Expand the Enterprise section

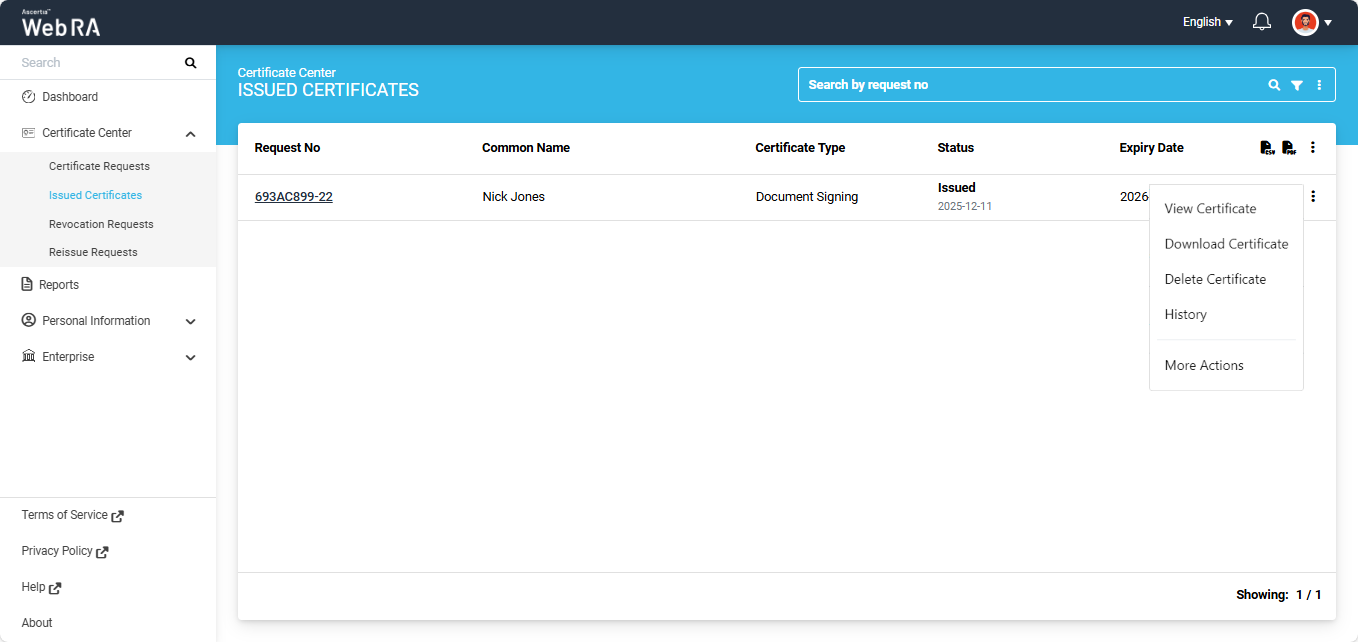tap(191, 358)
